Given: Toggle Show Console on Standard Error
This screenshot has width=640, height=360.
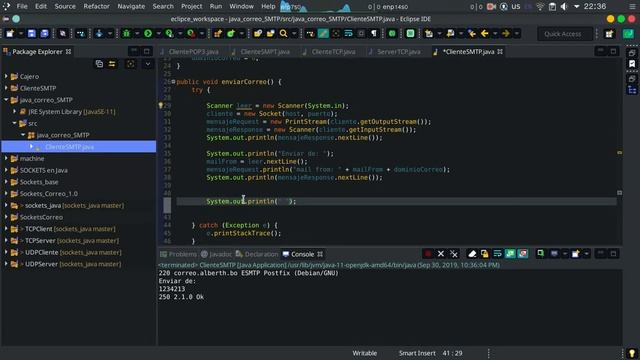Looking at the screenshot, I should tap(523, 254).
